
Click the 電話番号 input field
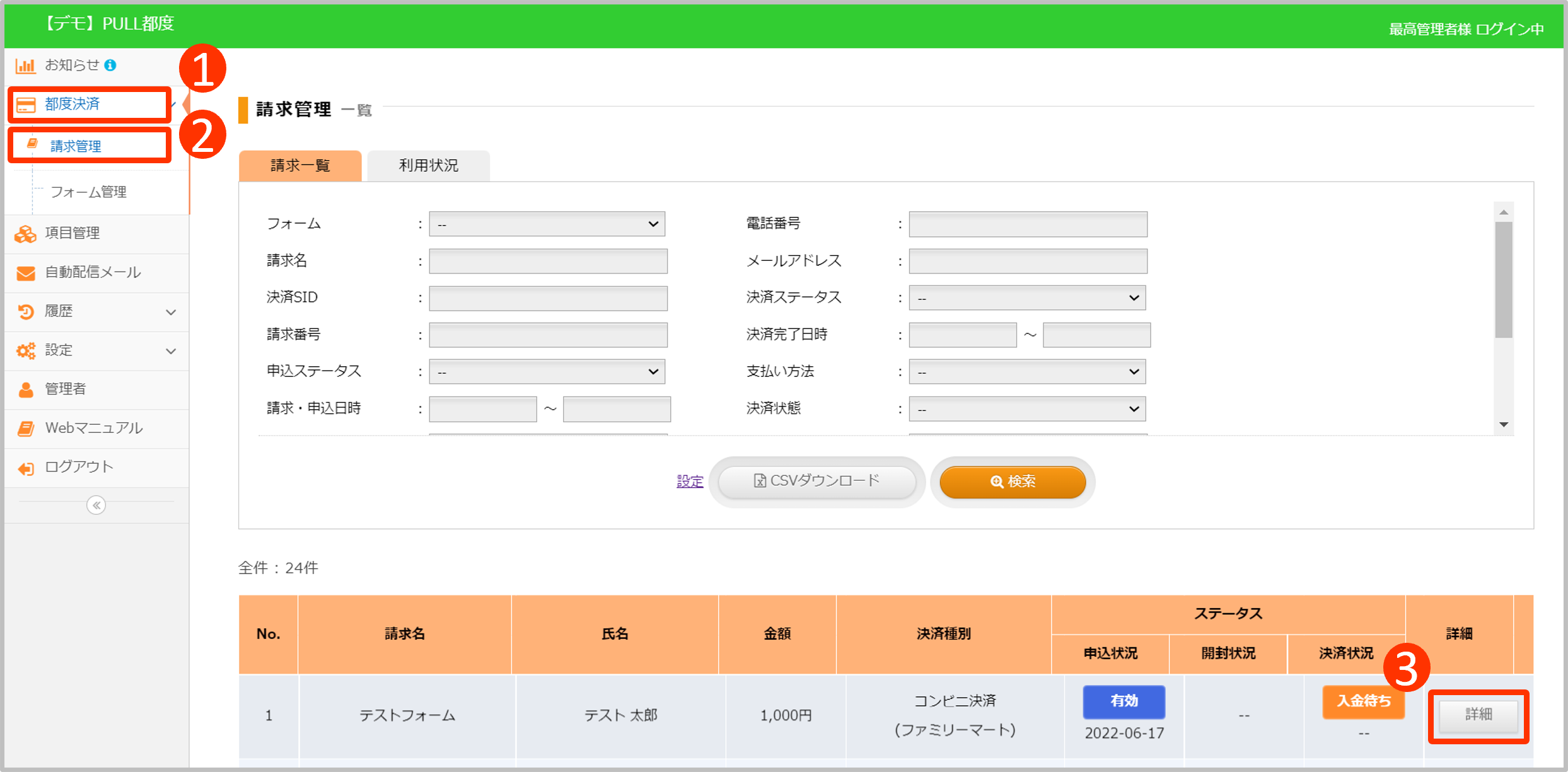pos(1028,224)
